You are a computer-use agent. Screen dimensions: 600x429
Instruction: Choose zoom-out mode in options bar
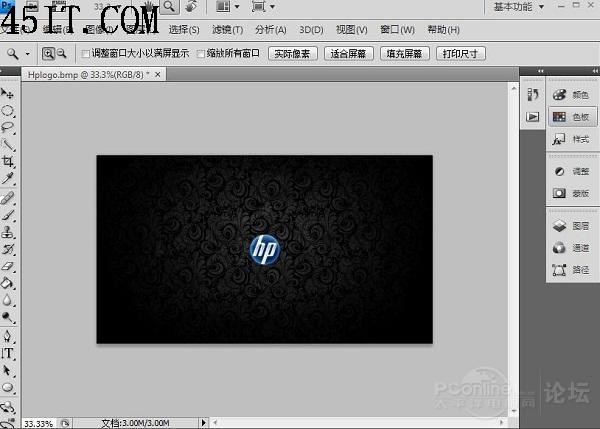pos(61,54)
